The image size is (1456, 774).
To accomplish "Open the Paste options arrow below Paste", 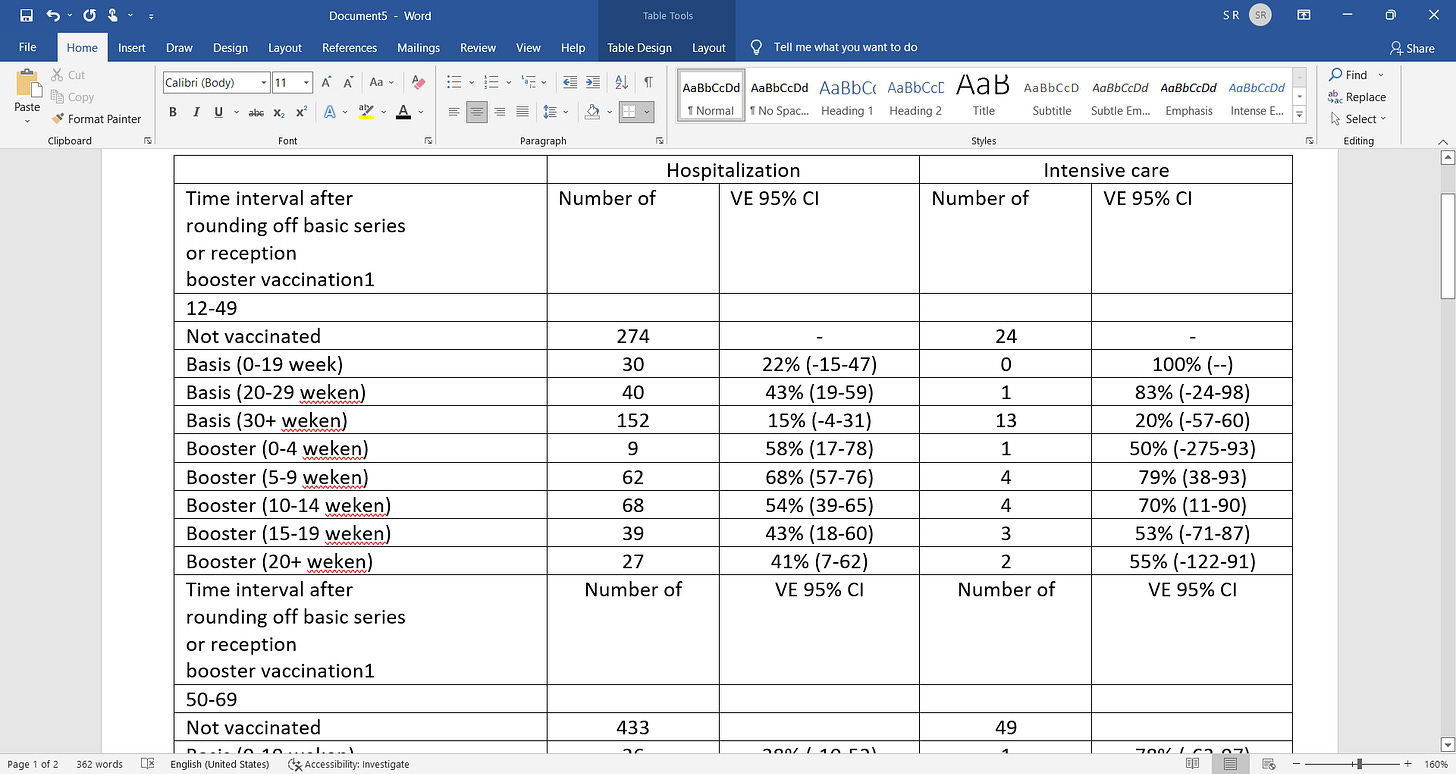I will 27,120.
